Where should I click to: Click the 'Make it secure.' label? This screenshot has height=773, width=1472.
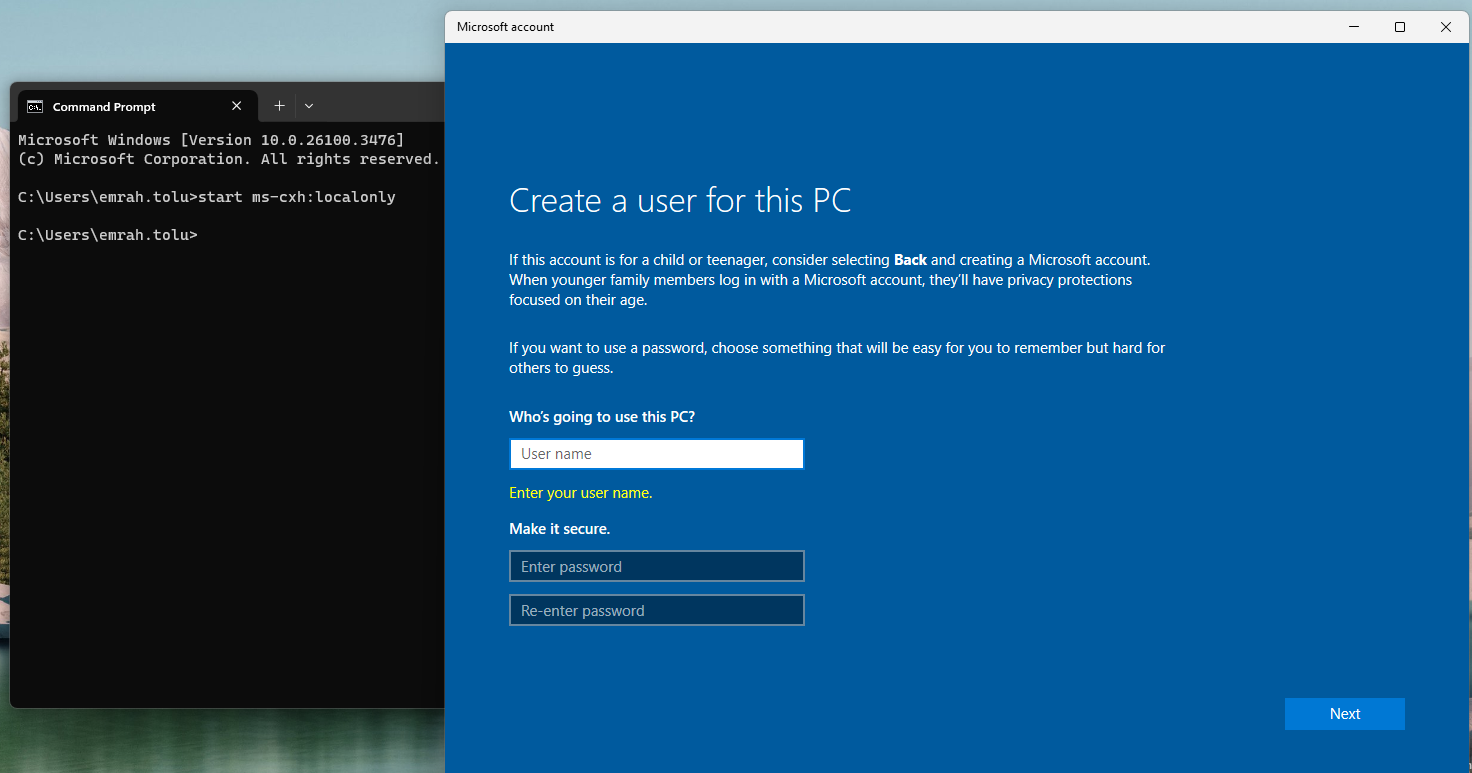[x=559, y=528]
